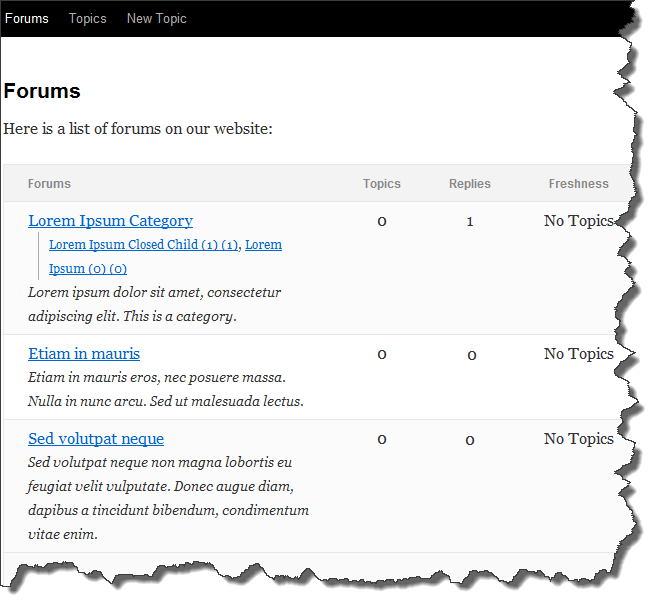Click Sed volutpat neque replies count 0

tap(470, 440)
